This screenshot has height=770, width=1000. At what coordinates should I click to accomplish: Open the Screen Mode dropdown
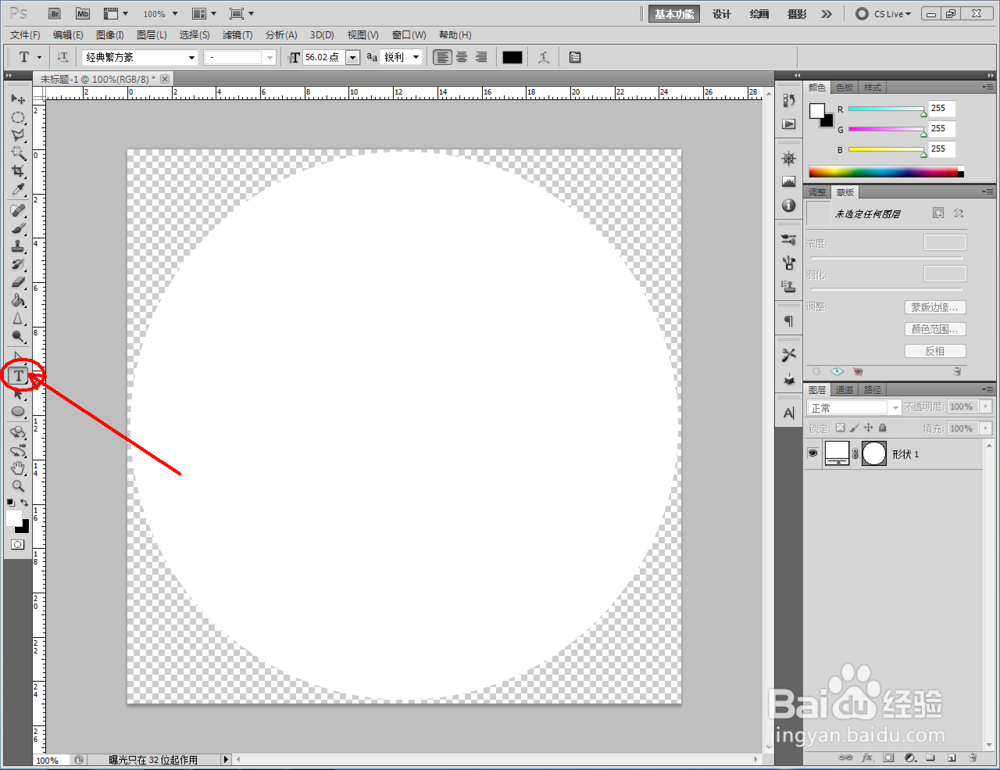242,13
